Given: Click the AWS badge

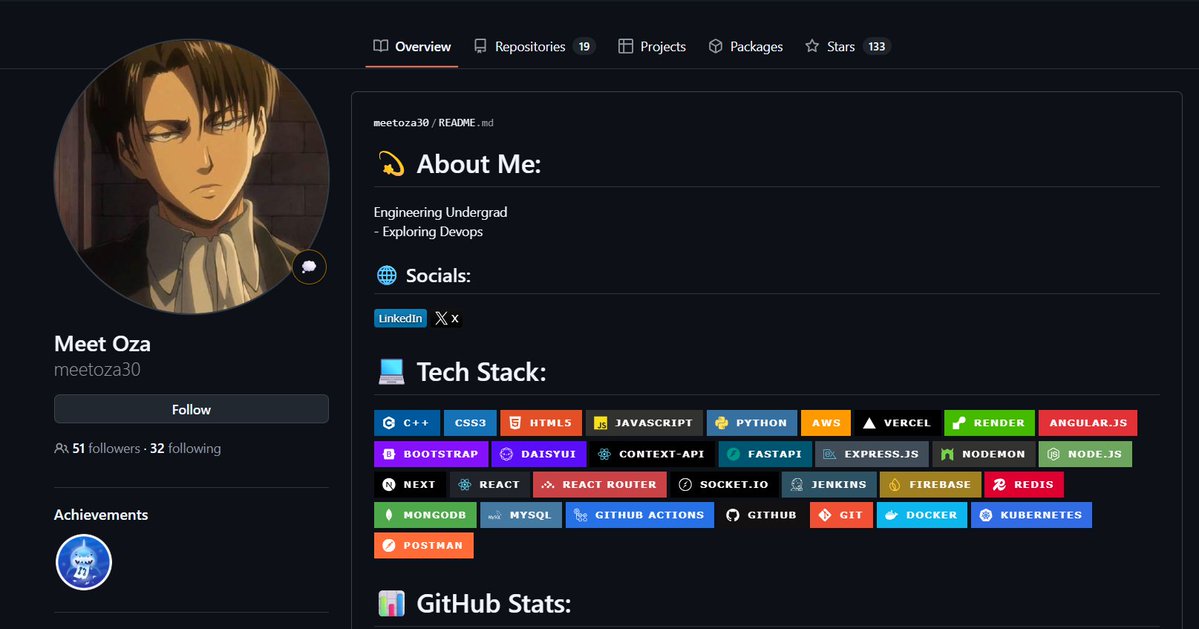Looking at the screenshot, I should 826,423.
